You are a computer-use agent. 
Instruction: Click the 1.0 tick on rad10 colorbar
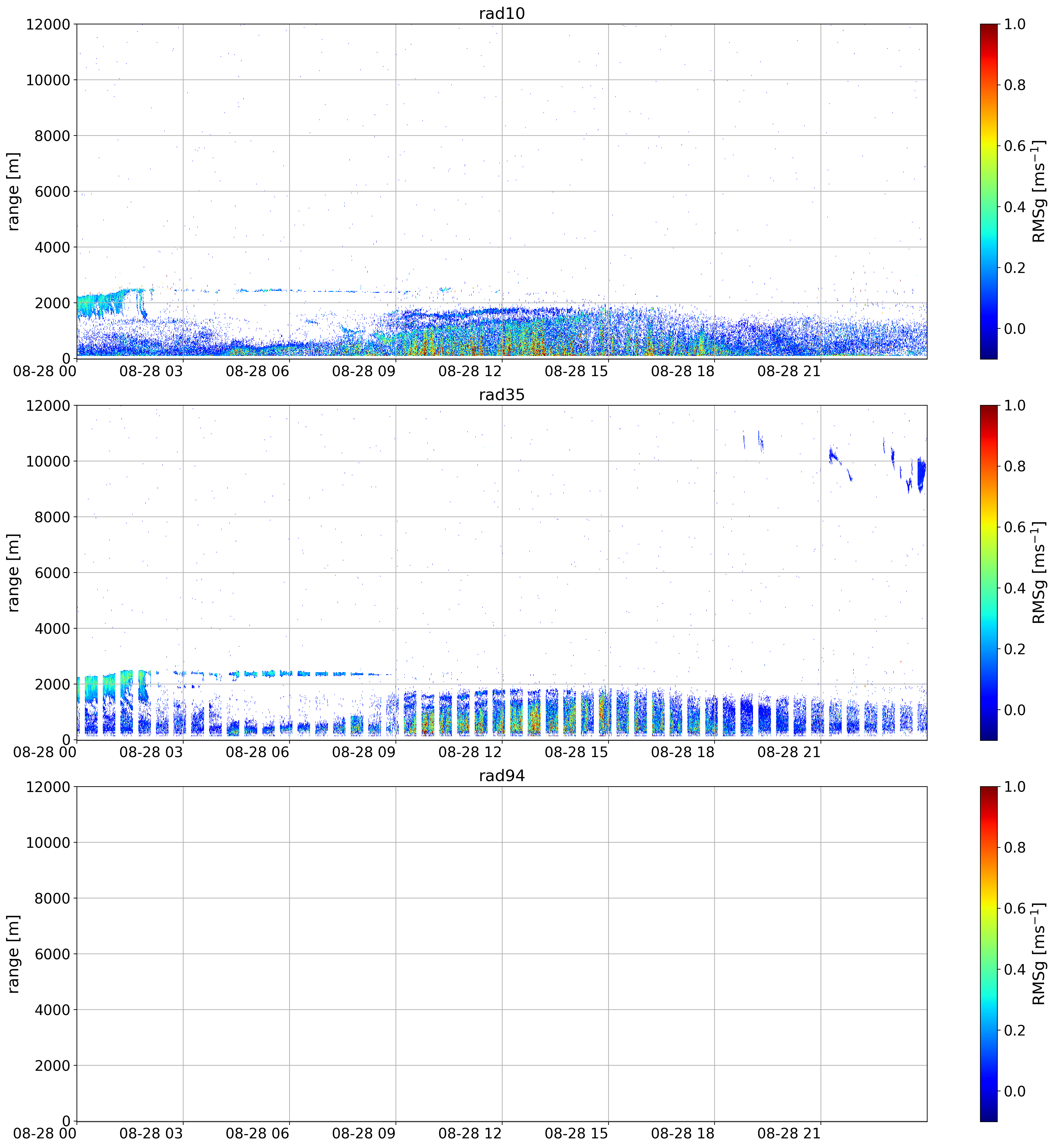pos(1014,24)
